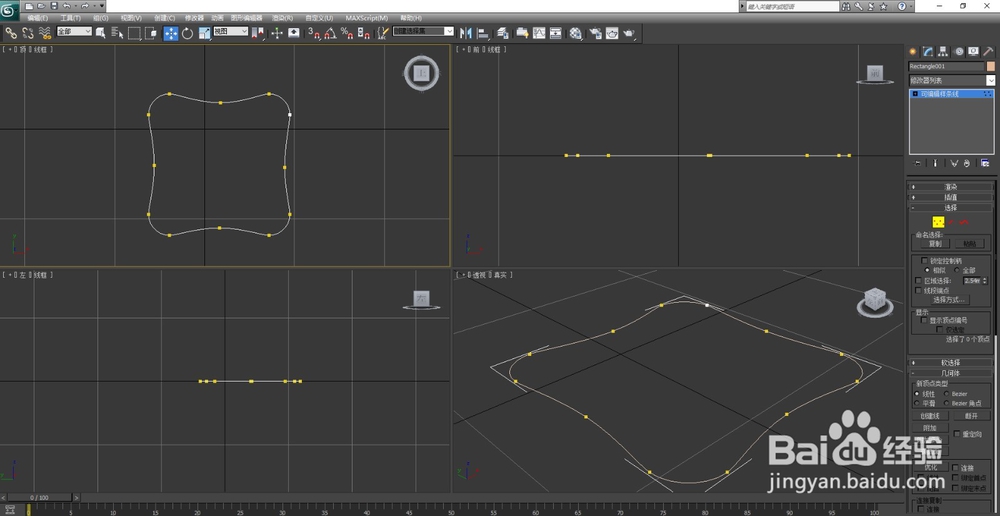Activate Select and Move tool
The width and height of the screenshot is (1000, 516).
(x=171, y=33)
